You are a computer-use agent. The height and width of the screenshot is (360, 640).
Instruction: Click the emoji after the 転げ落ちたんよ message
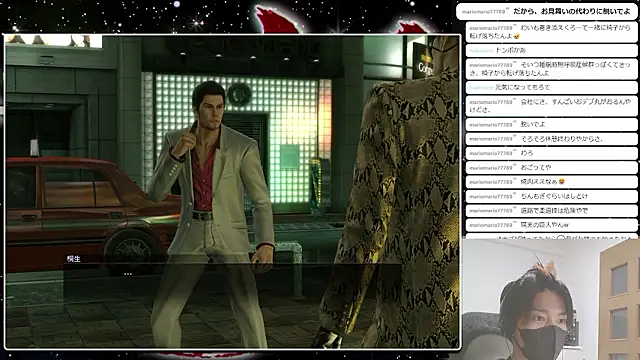(x=517, y=36)
